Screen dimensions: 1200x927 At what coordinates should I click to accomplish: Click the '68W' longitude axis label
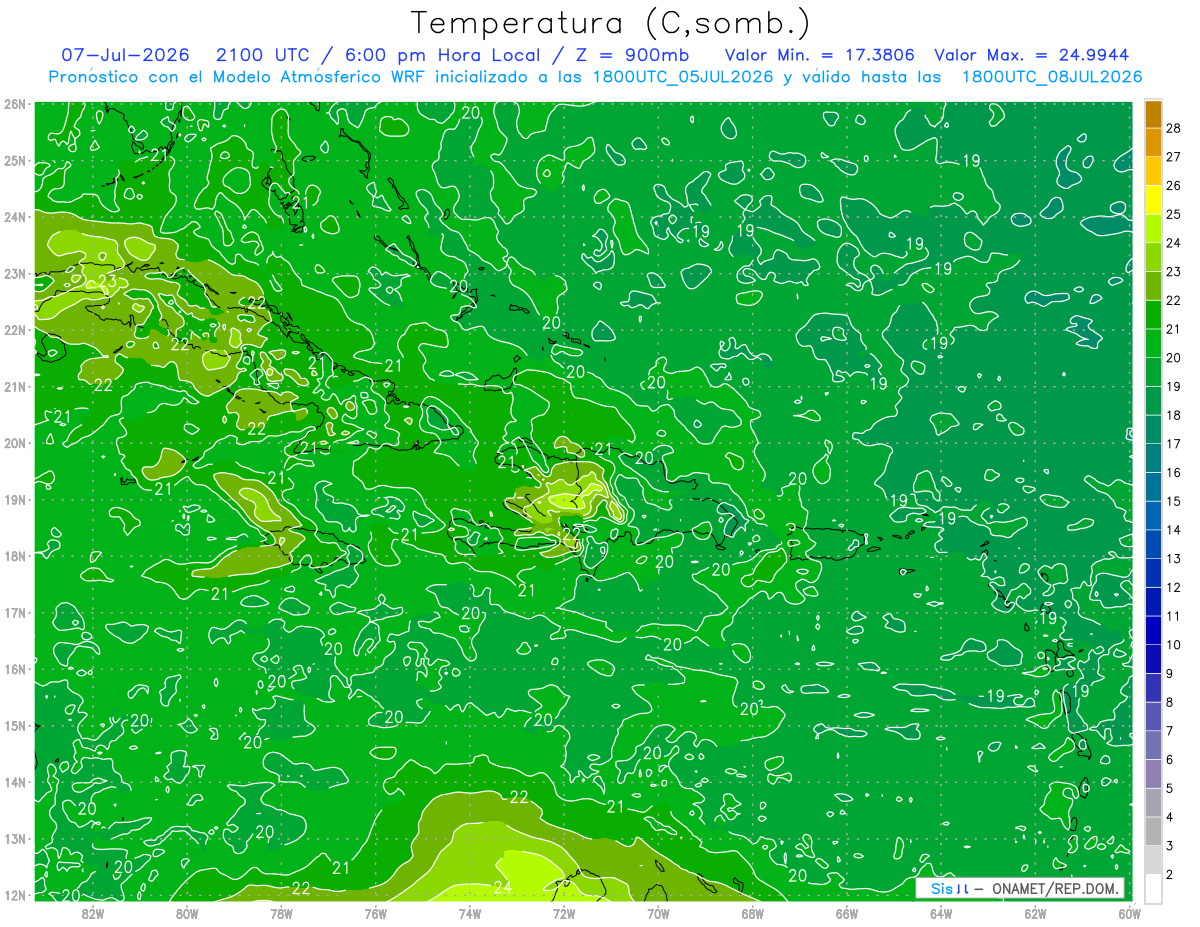[753, 912]
